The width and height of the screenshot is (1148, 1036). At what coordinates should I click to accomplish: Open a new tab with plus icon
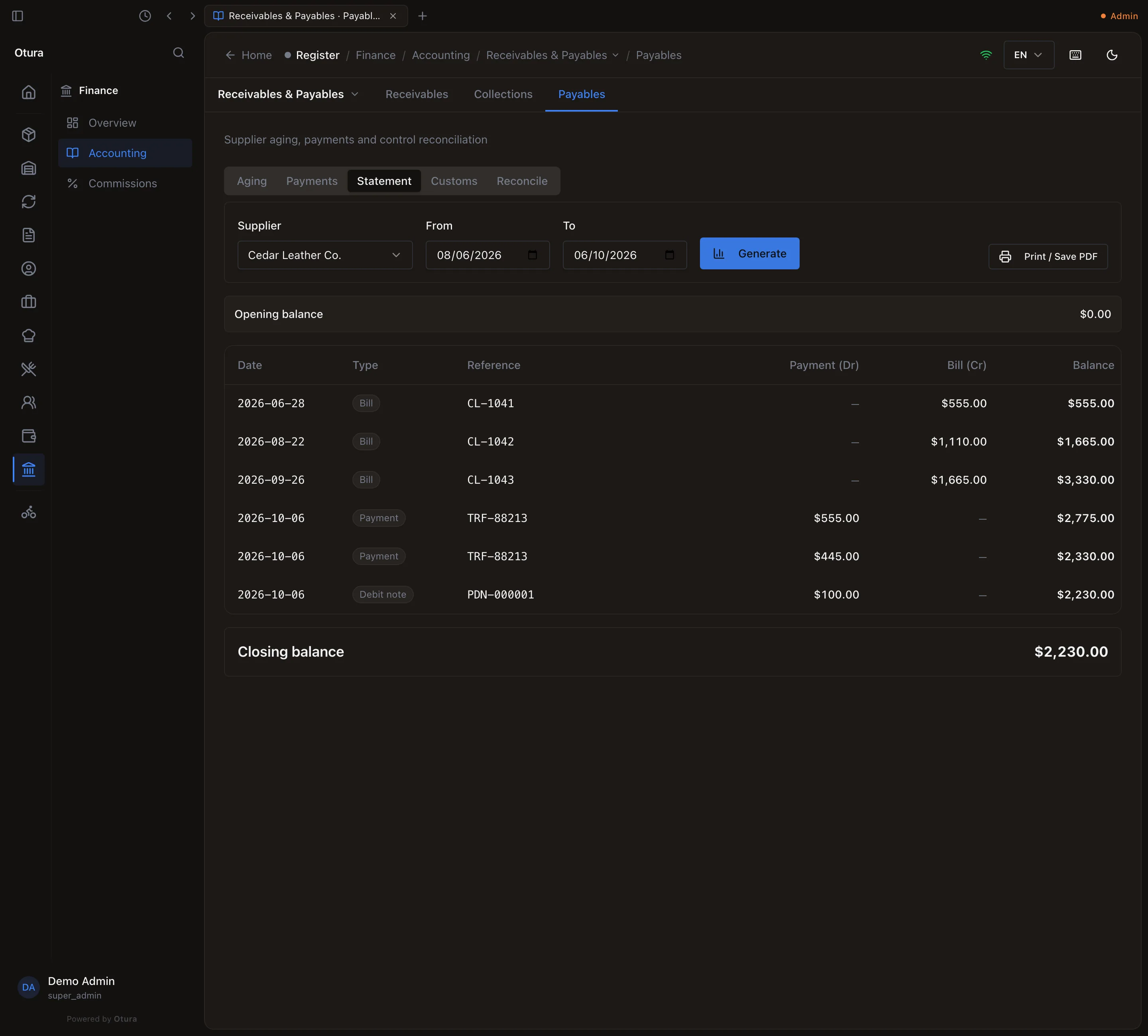coord(423,16)
